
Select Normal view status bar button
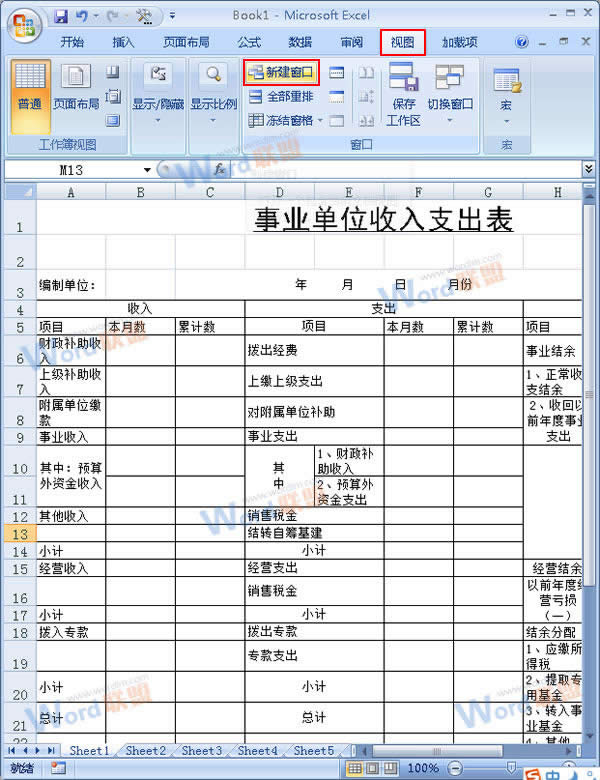tap(354, 769)
